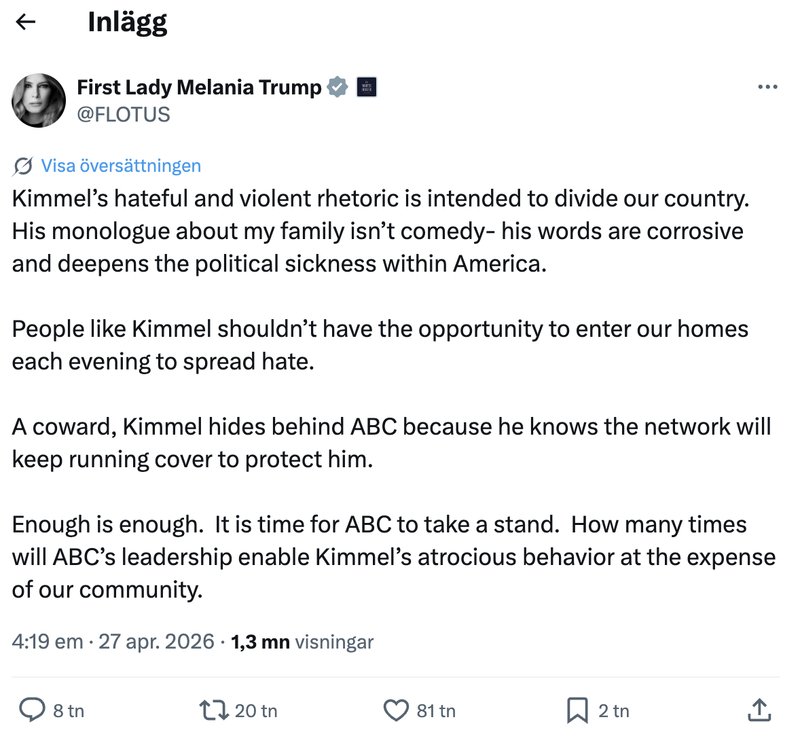
Task: Click the 8 tn reply count
Action: [x=69, y=711]
